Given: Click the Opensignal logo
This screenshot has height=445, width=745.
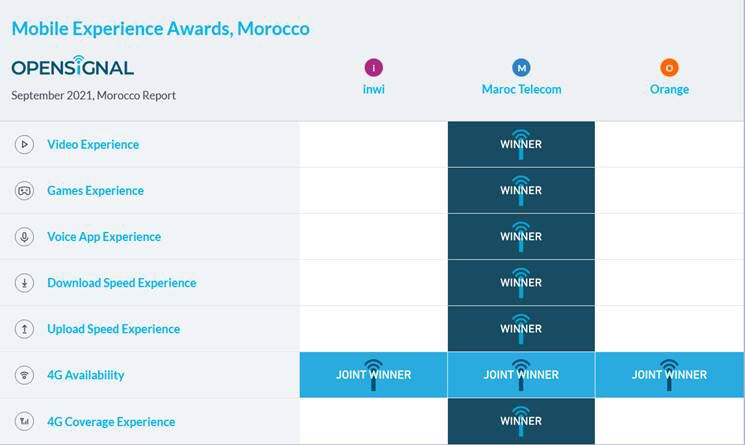Looking at the screenshot, I should pyautogui.click(x=73, y=68).
